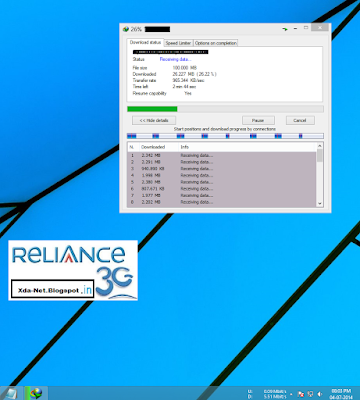Expand the hidden tray icons arrow

(291, 394)
